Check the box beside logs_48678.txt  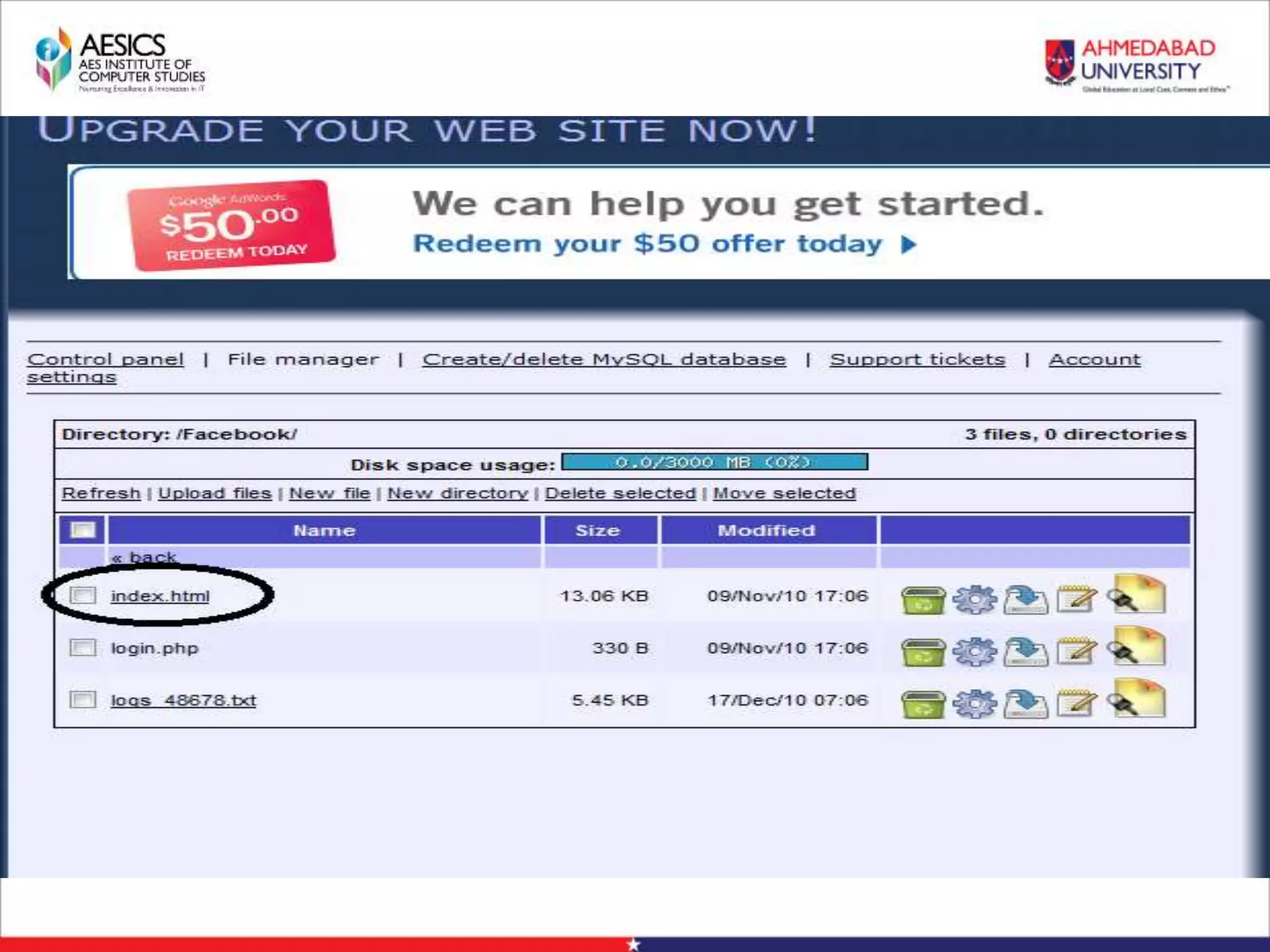(82, 700)
